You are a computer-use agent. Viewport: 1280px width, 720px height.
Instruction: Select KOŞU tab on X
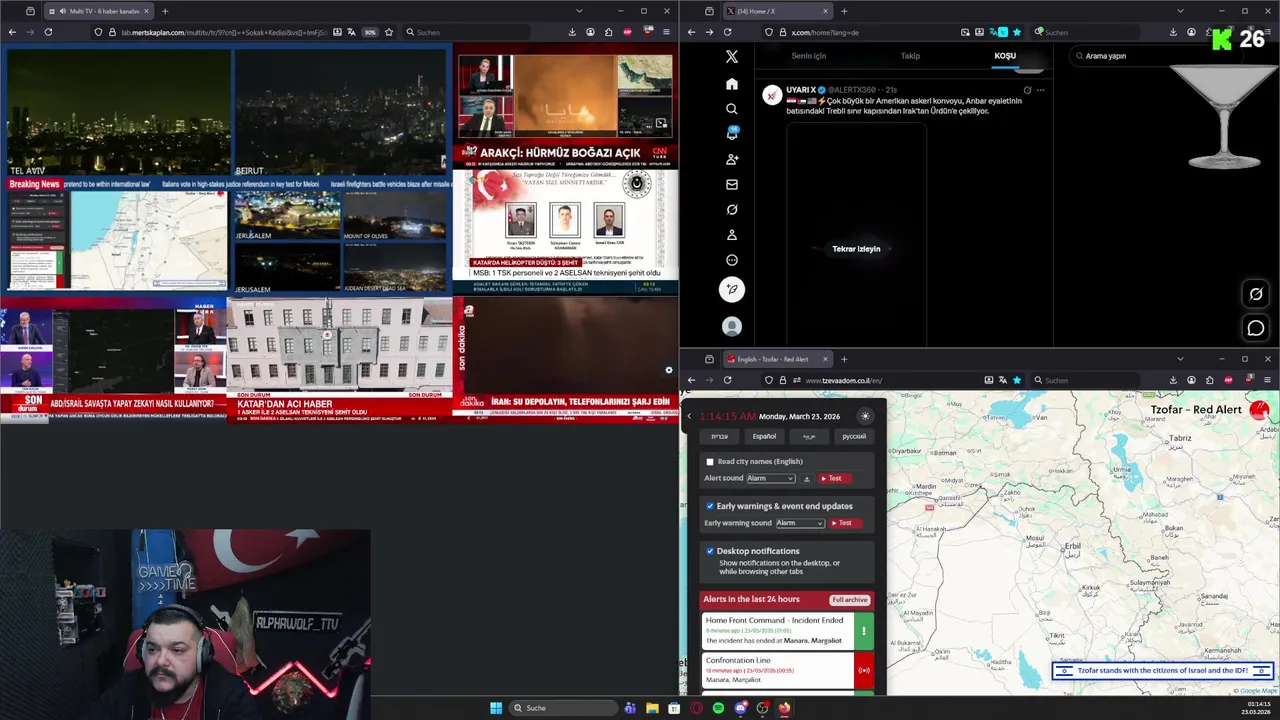1005,56
